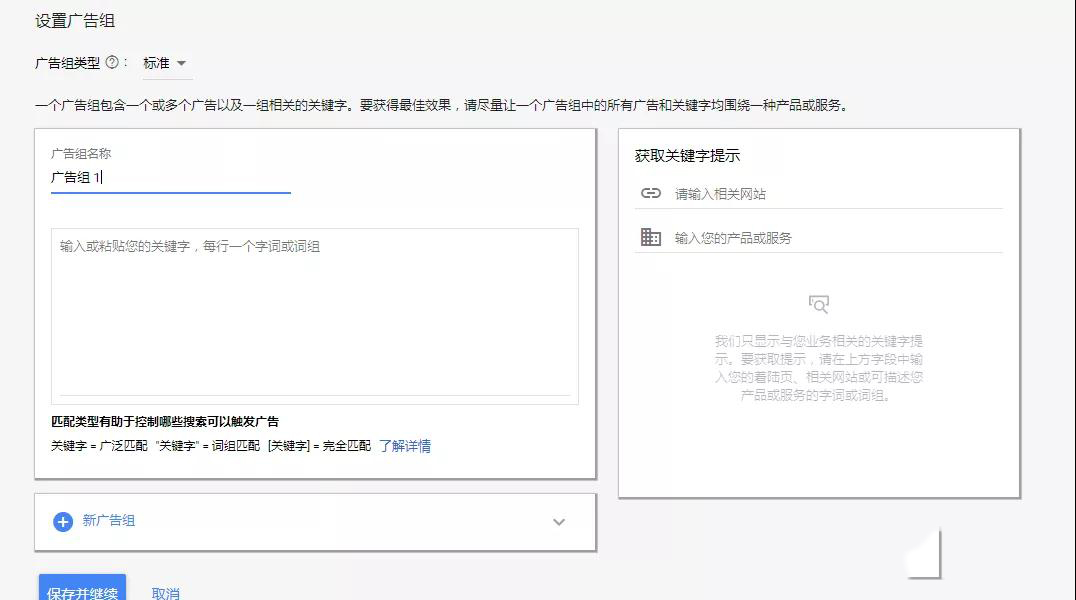Click the magnifier illustration in the hints panel

point(819,303)
